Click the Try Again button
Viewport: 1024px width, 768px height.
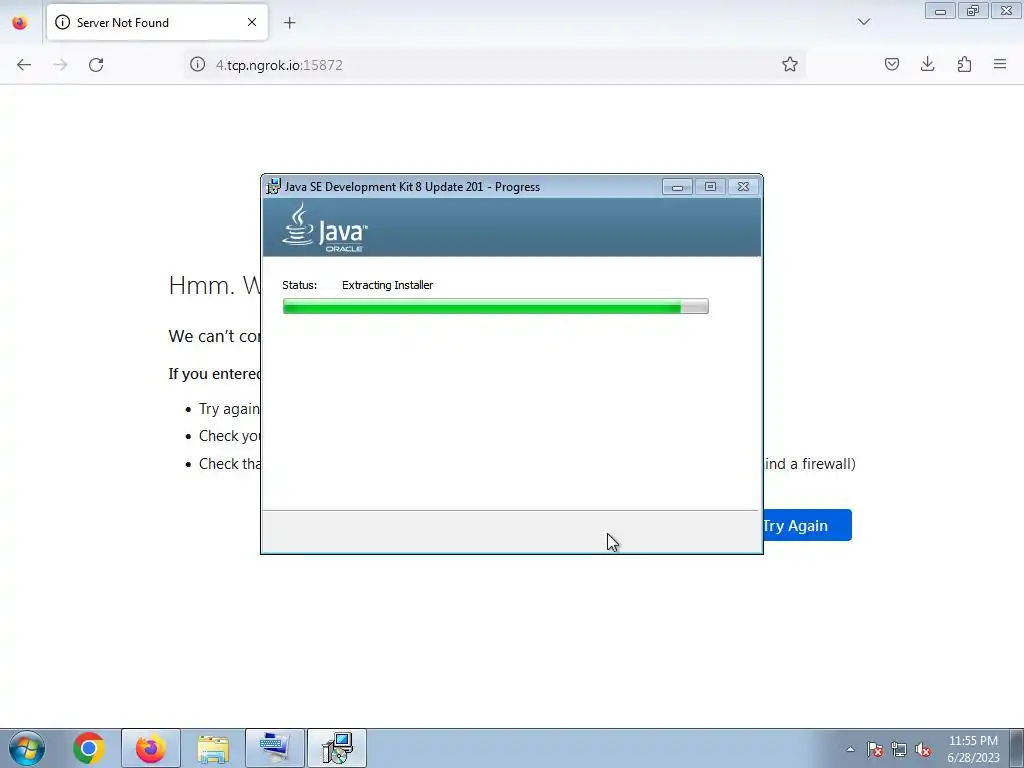point(807,525)
